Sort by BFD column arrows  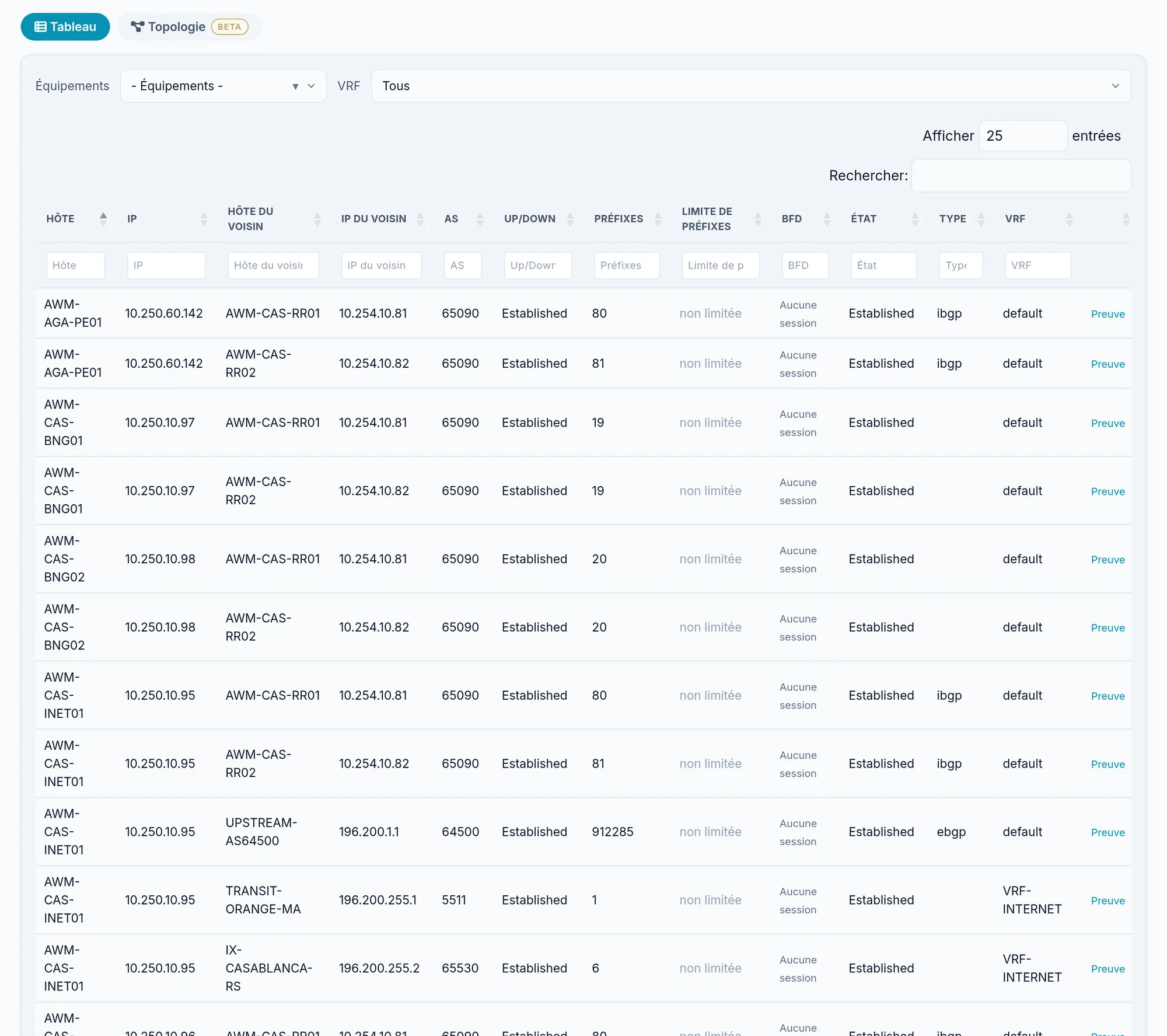(x=827, y=219)
